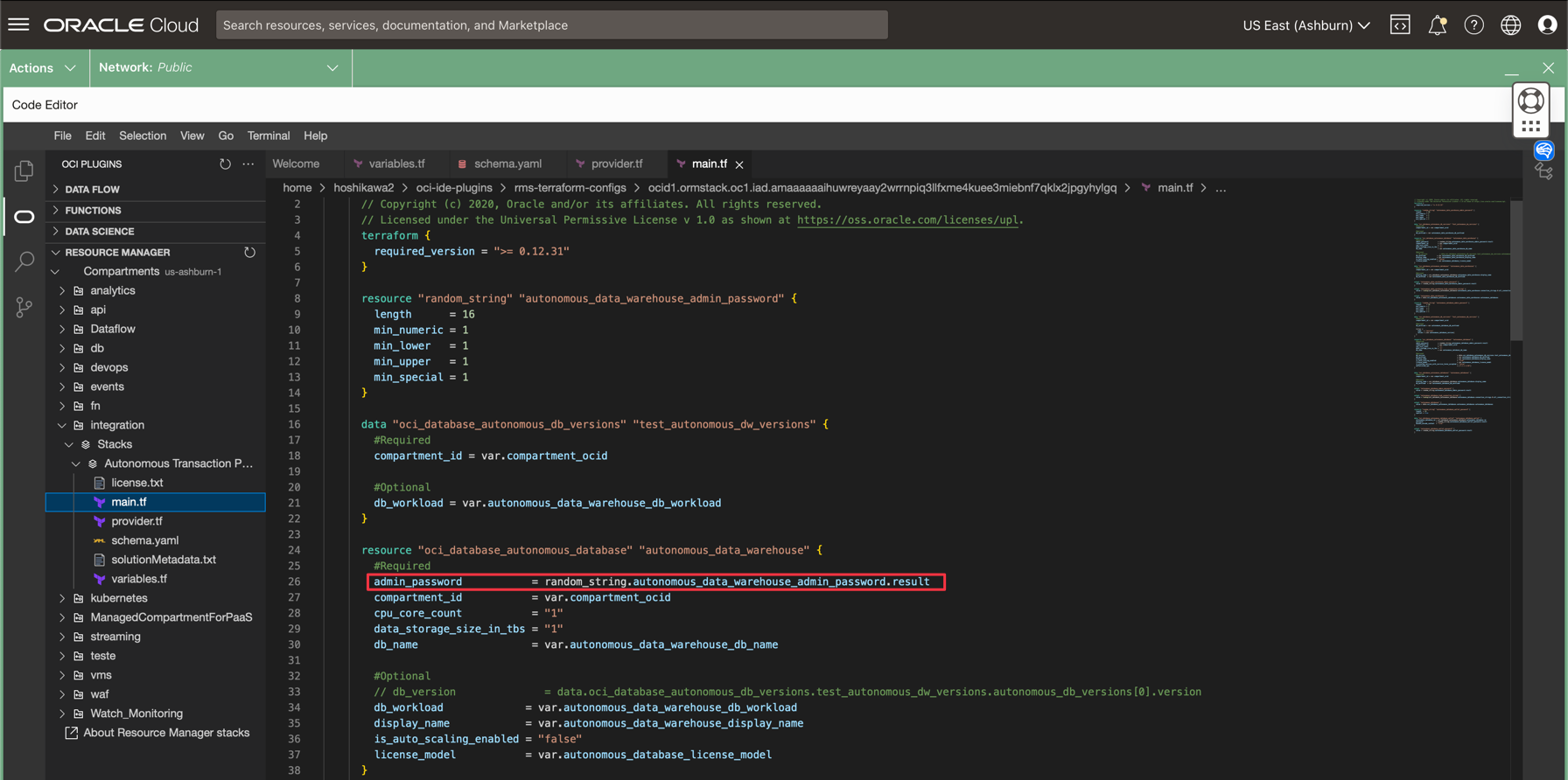Open the notifications bell icon
Screen dimensions: 1568x780
pyautogui.click(x=1437, y=25)
